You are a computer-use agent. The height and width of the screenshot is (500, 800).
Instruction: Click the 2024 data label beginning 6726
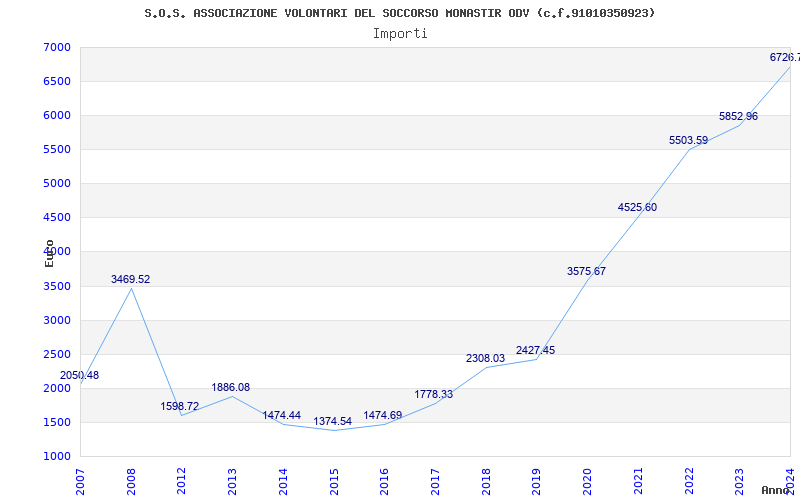(x=785, y=58)
